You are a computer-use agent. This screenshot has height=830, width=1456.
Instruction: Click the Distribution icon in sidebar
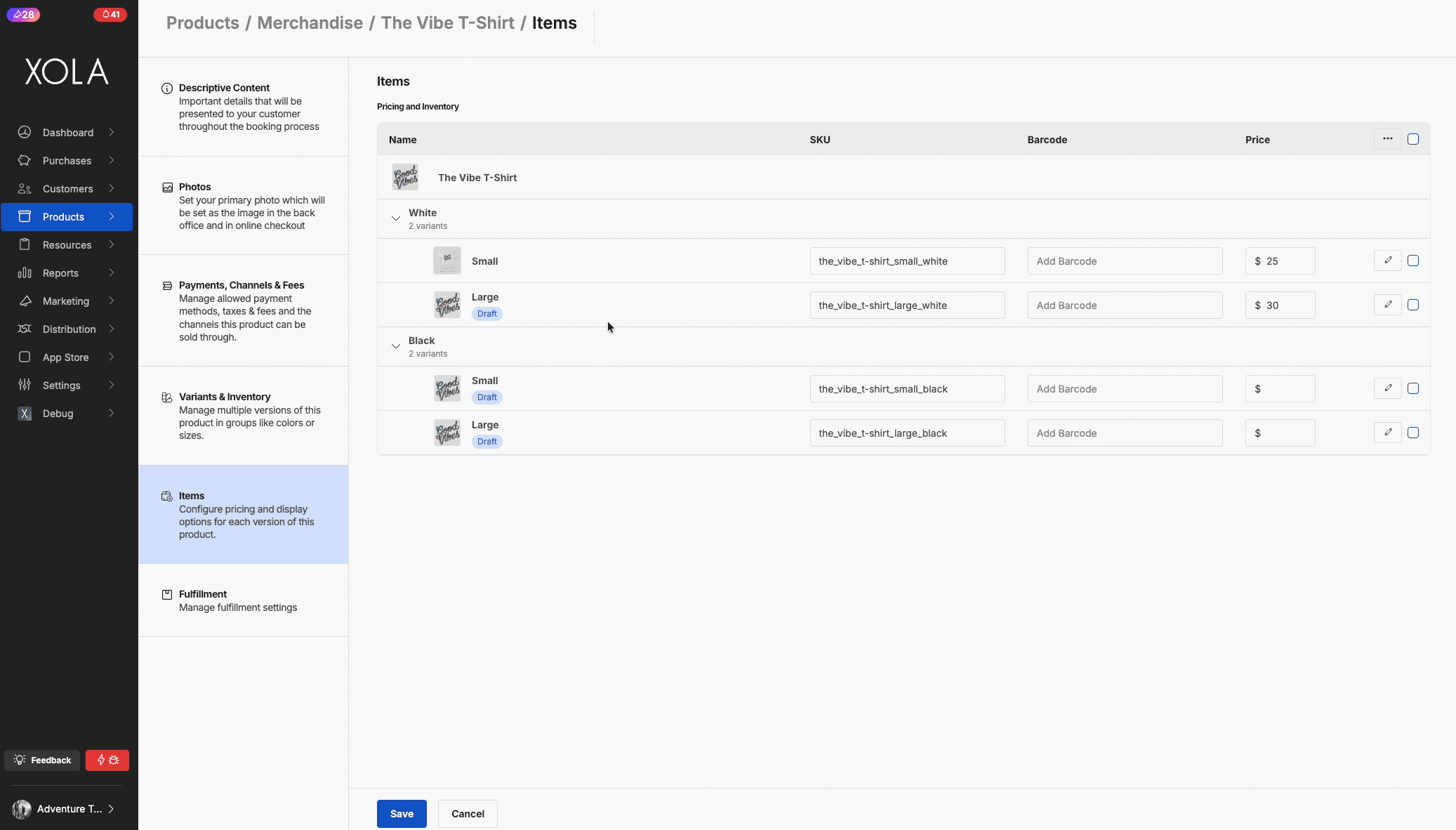(25, 329)
